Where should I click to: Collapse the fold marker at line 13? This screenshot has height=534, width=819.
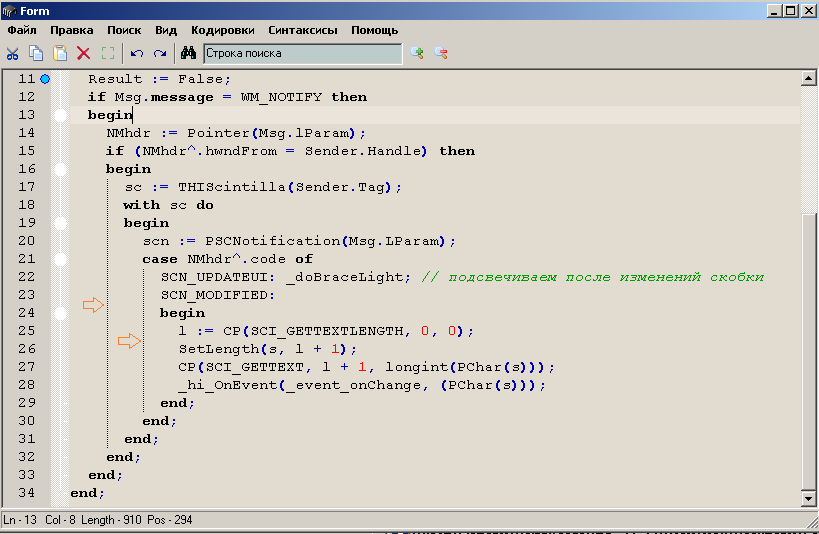click(60, 115)
